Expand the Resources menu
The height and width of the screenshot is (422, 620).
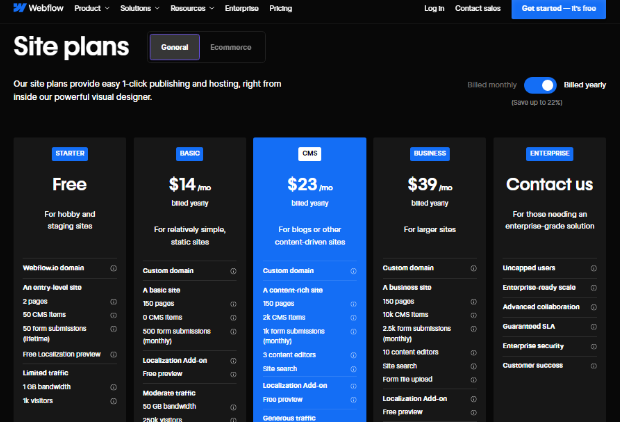coord(192,8)
